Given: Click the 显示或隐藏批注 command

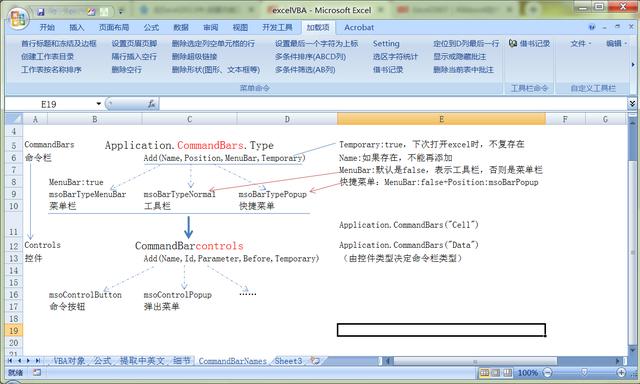Looking at the screenshot, I should [x=460, y=57].
